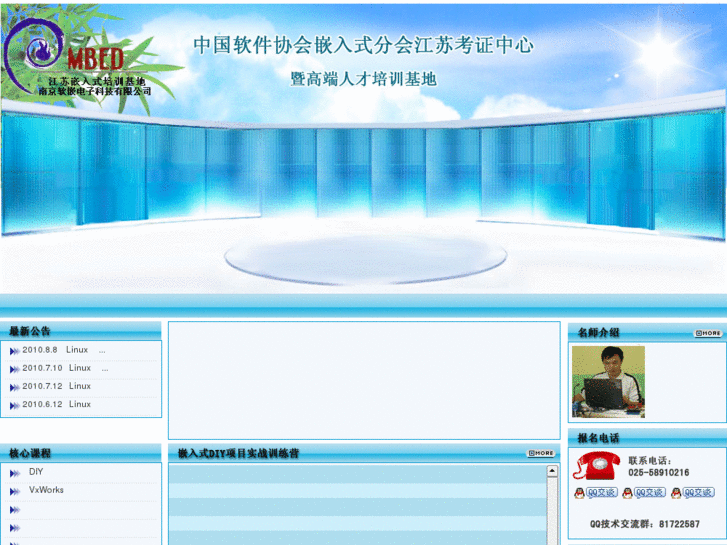Viewport: 727px width, 545px height.
Task: Click the 核心课程 section header
Action: 81,453
